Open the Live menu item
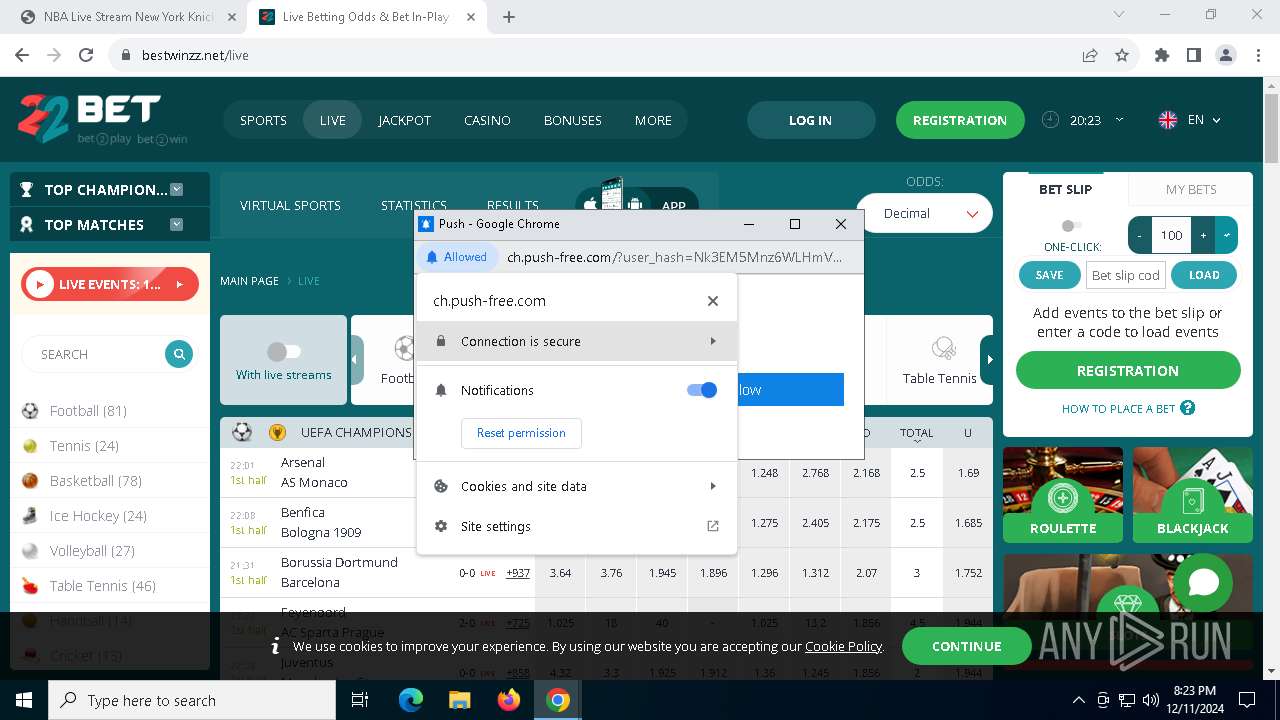Screen dimensions: 1280x720 click(333, 120)
